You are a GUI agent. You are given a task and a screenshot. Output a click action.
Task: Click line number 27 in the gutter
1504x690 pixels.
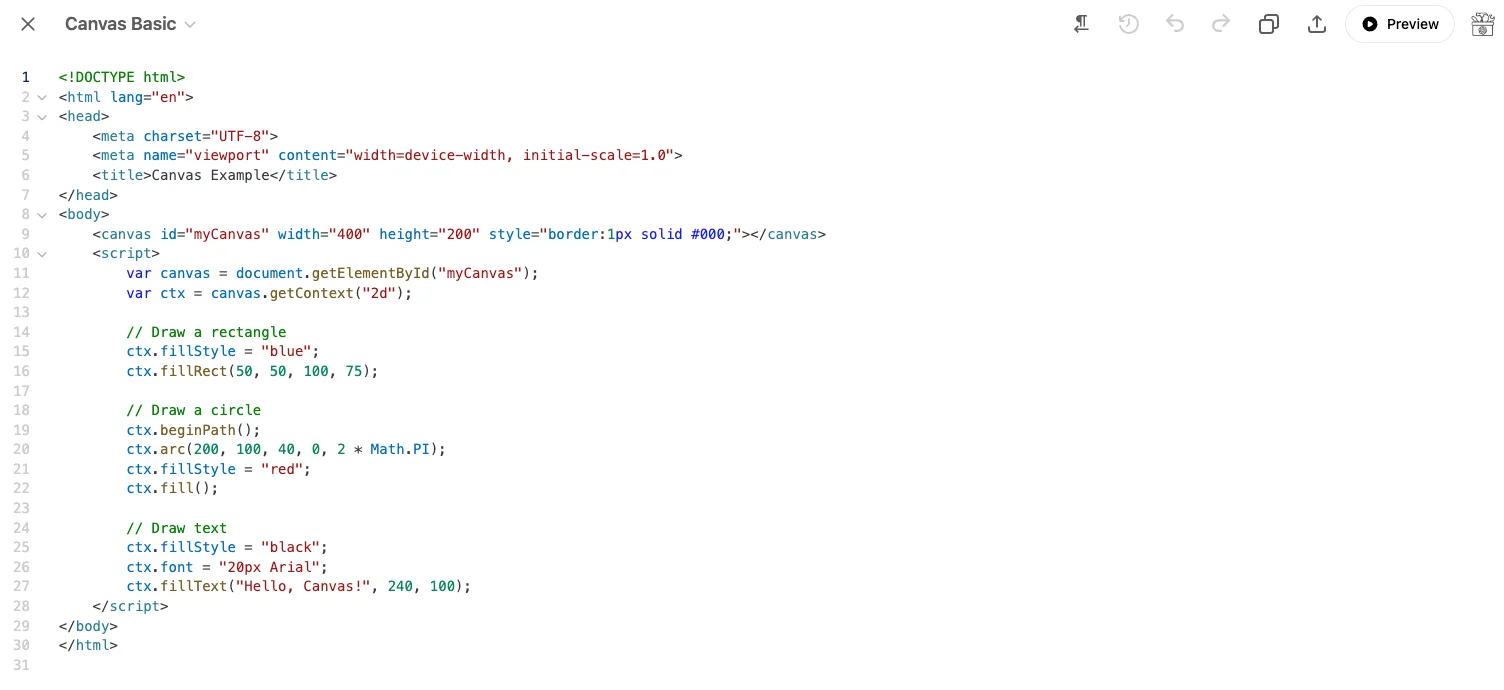(22, 586)
